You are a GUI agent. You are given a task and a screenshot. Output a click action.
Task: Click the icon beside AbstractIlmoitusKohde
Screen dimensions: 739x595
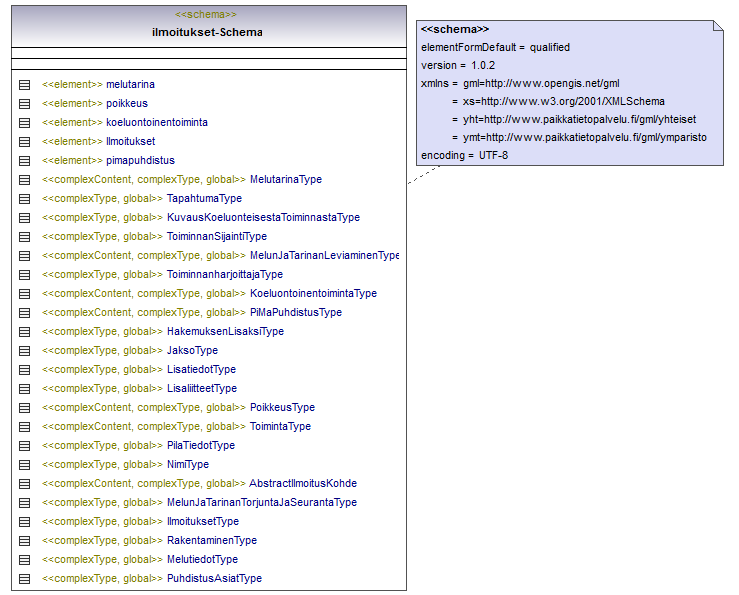(25, 484)
